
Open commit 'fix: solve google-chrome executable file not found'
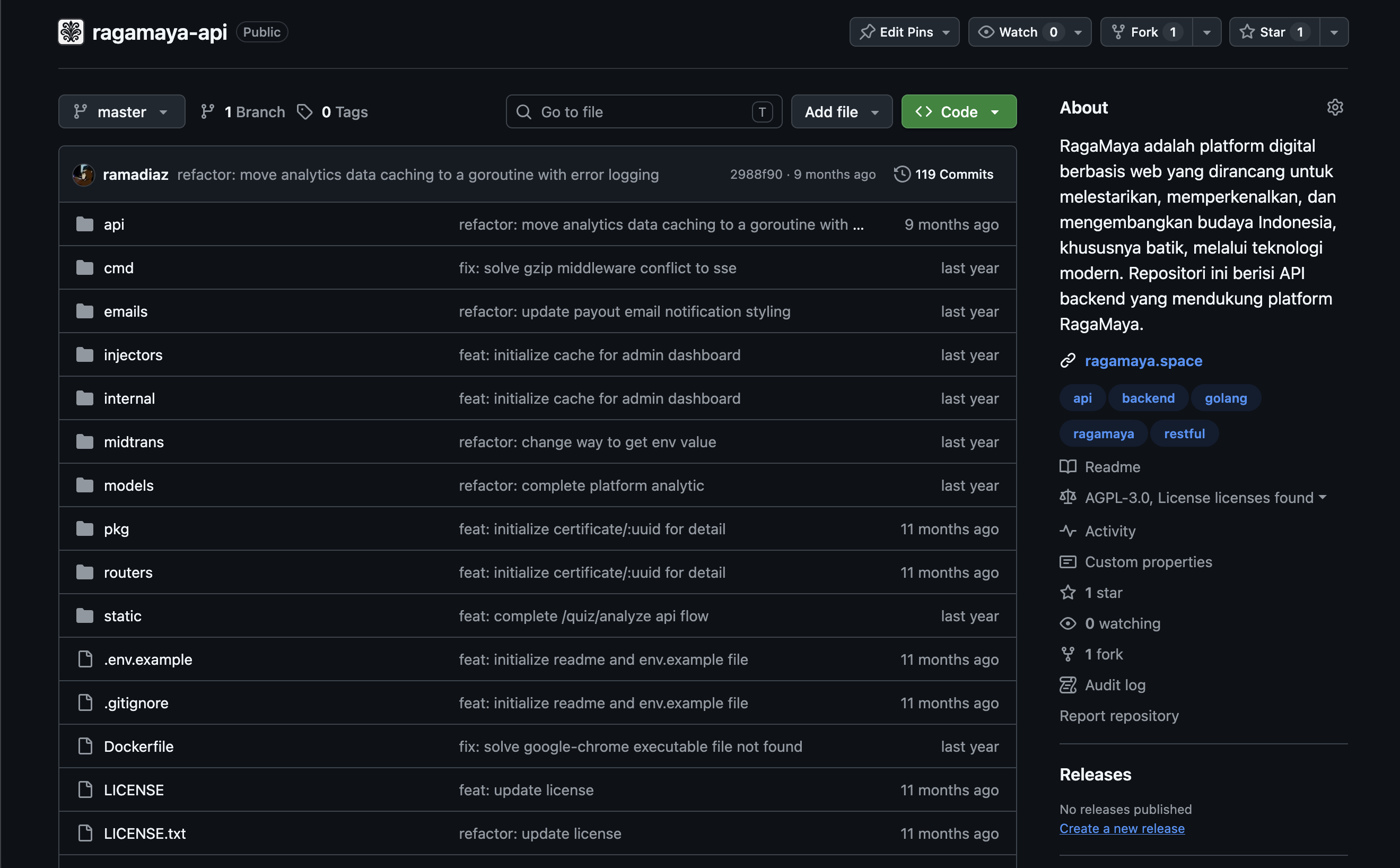tap(631, 747)
